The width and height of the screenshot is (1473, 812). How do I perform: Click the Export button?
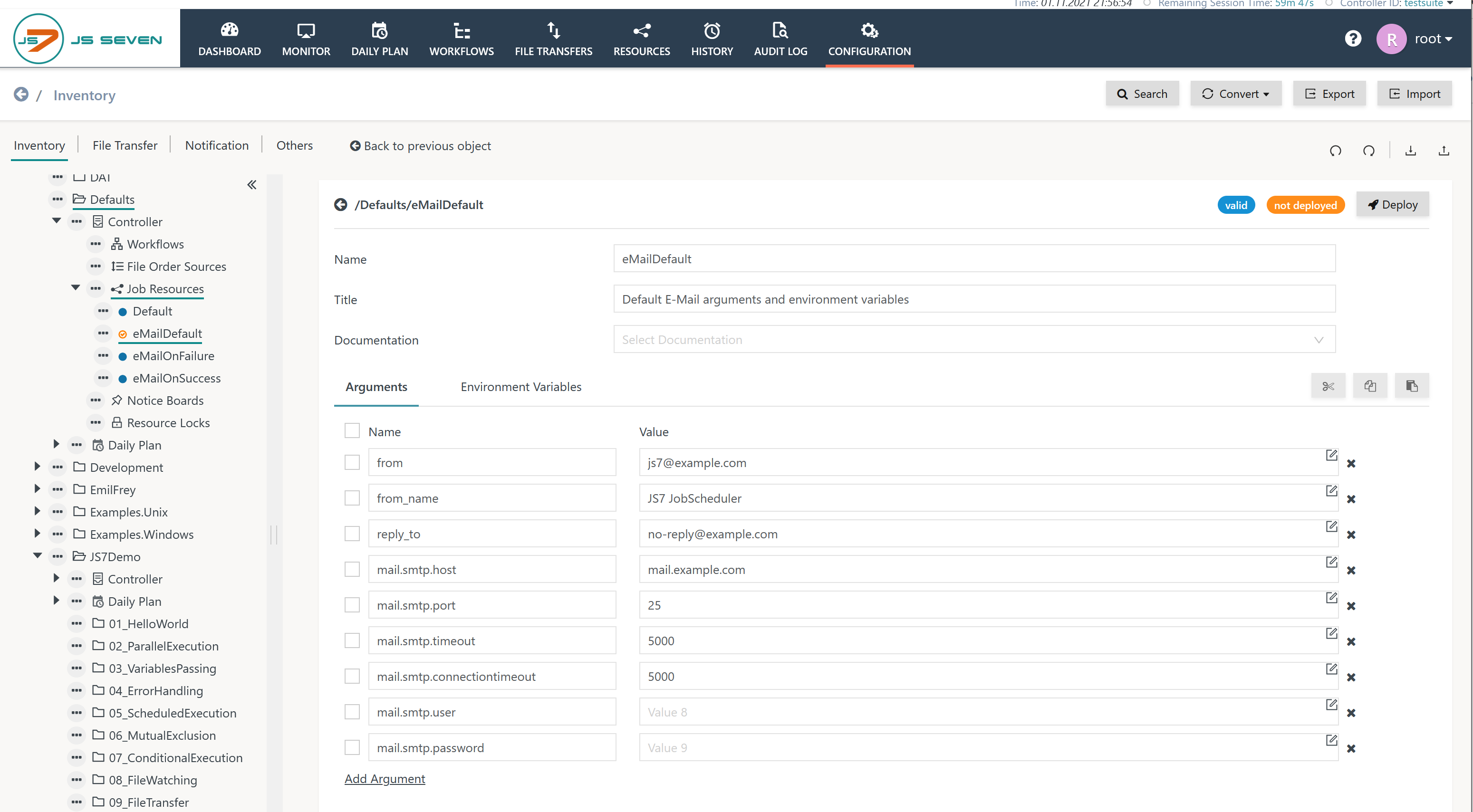pyautogui.click(x=1329, y=94)
